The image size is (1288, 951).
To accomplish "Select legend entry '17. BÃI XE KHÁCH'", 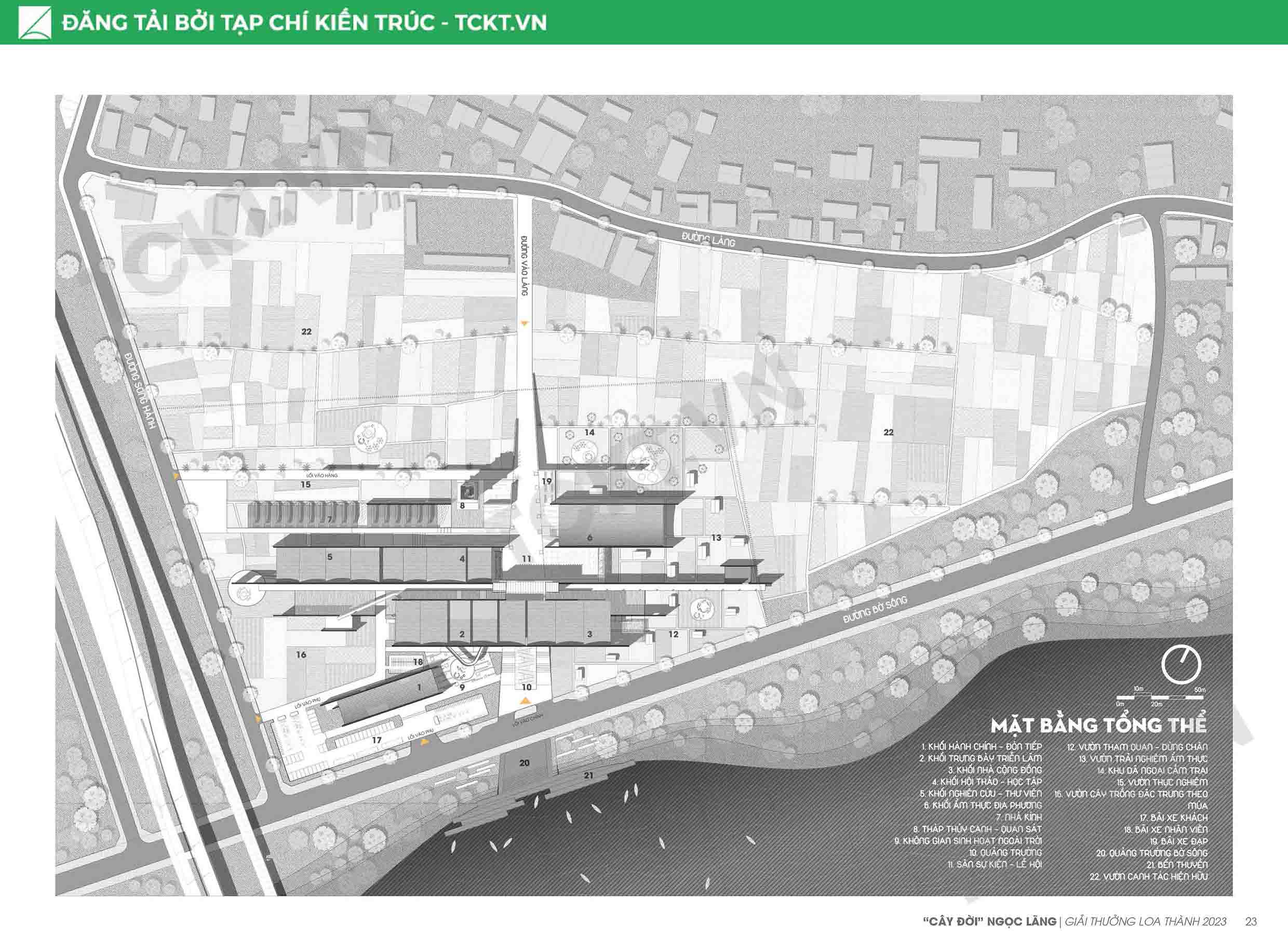I will click(1173, 818).
